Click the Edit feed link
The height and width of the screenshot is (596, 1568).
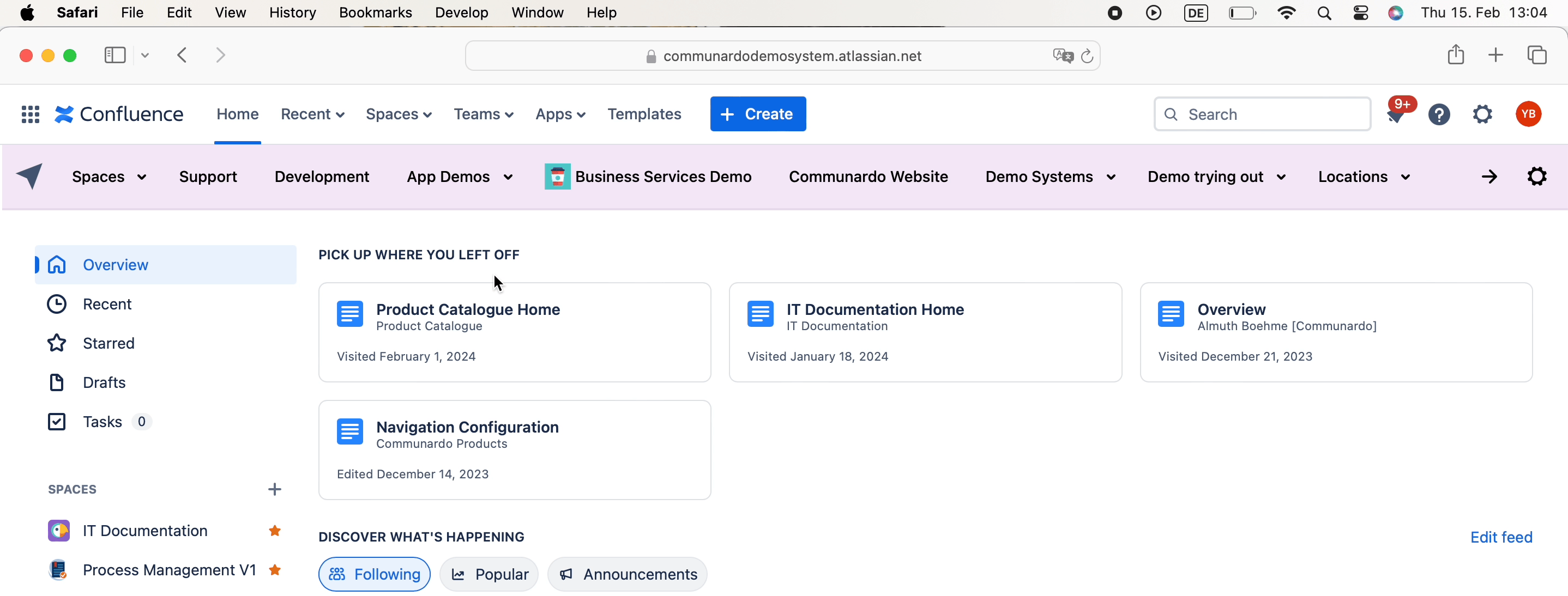pyautogui.click(x=1500, y=538)
